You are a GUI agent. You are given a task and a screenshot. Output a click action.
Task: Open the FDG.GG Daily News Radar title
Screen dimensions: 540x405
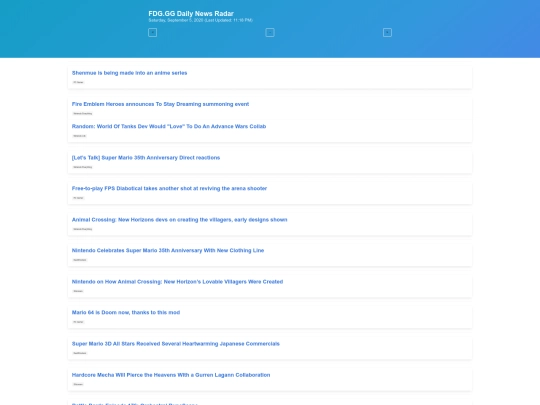(191, 13)
